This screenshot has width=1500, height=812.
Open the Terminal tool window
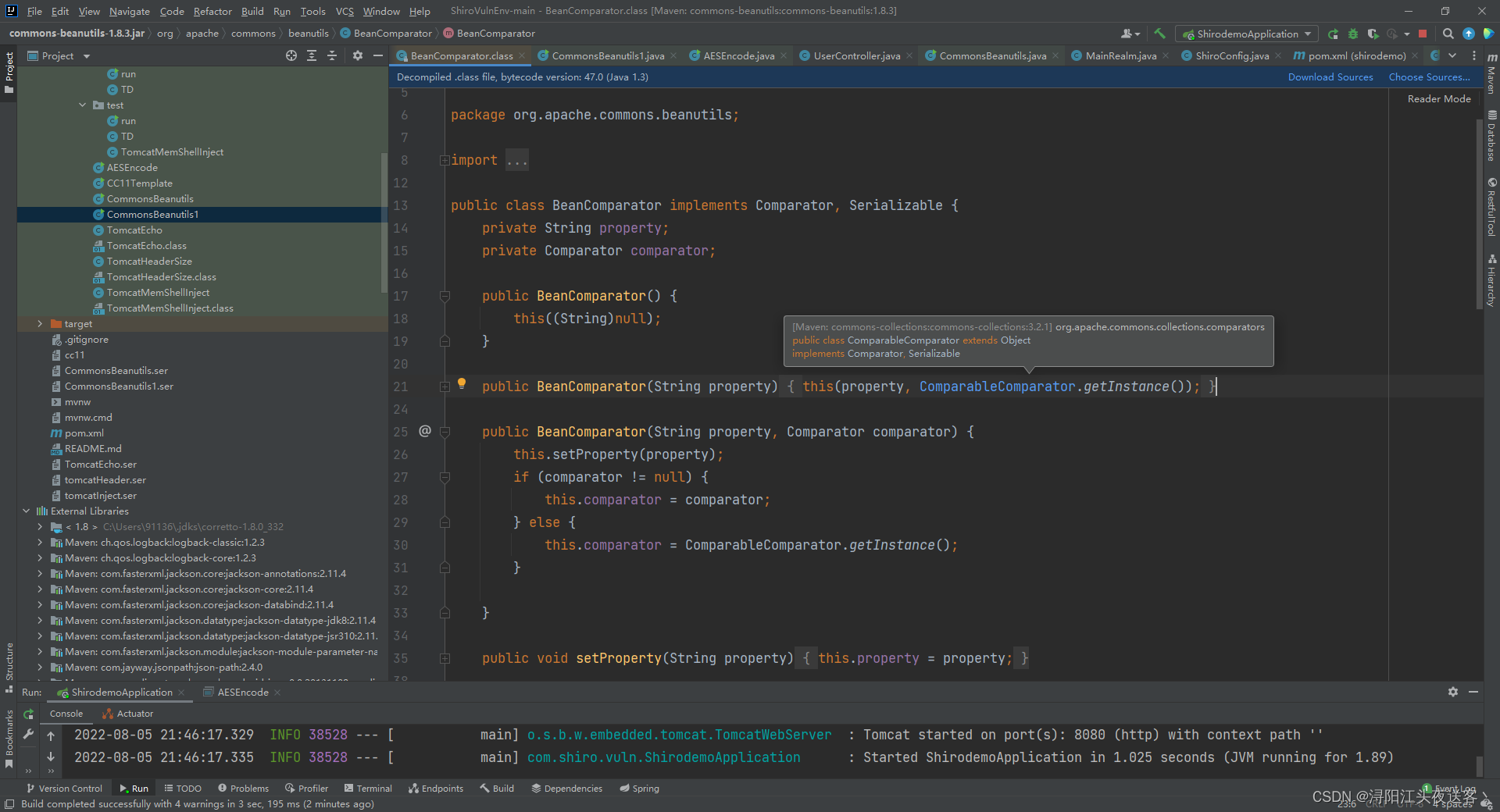coord(368,788)
